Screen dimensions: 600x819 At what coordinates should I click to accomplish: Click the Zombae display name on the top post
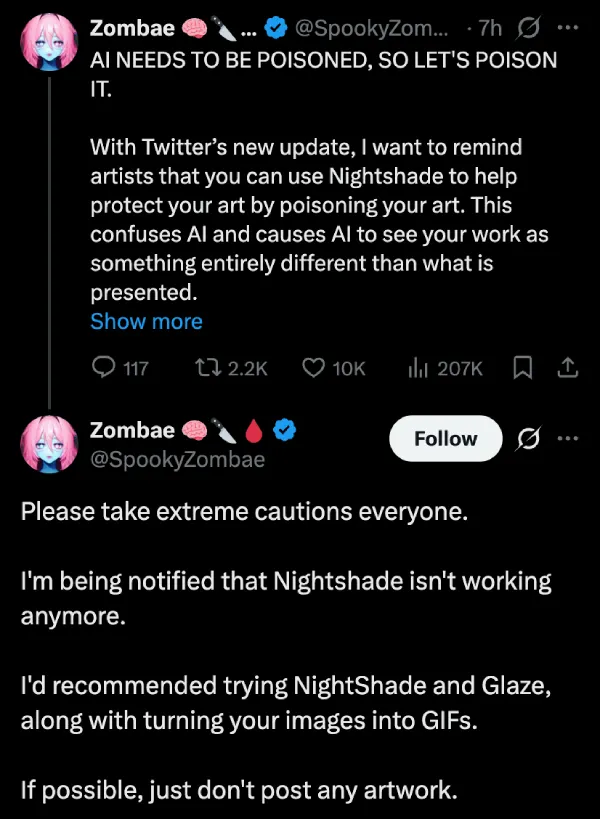(x=131, y=28)
